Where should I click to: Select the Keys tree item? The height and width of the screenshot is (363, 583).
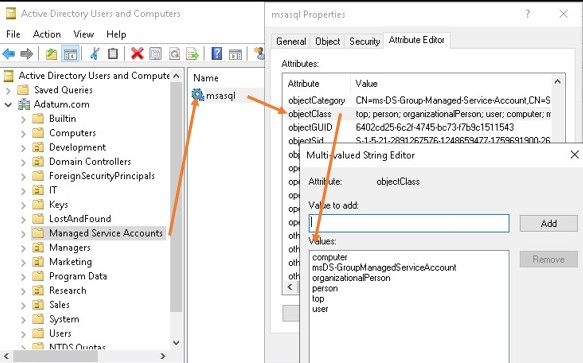tap(59, 205)
